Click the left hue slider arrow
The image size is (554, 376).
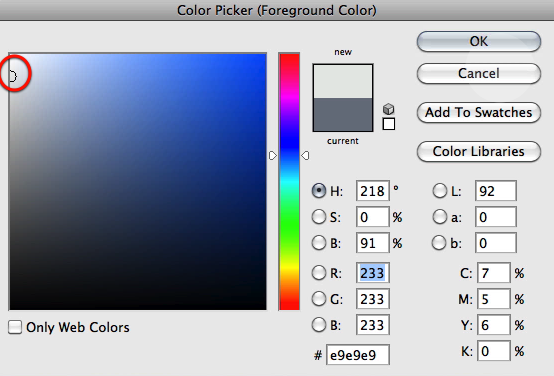click(273, 155)
